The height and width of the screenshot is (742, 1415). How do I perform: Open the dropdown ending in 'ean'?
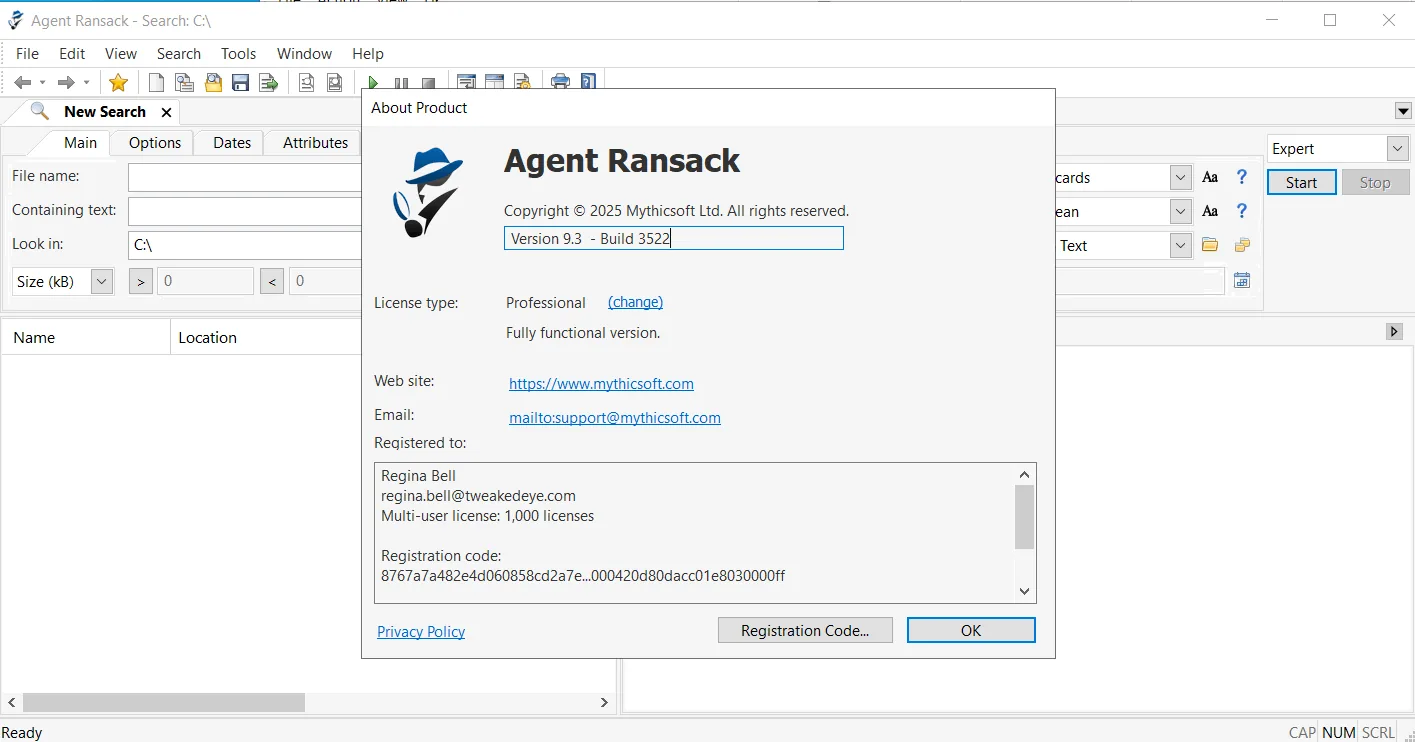pos(1181,212)
